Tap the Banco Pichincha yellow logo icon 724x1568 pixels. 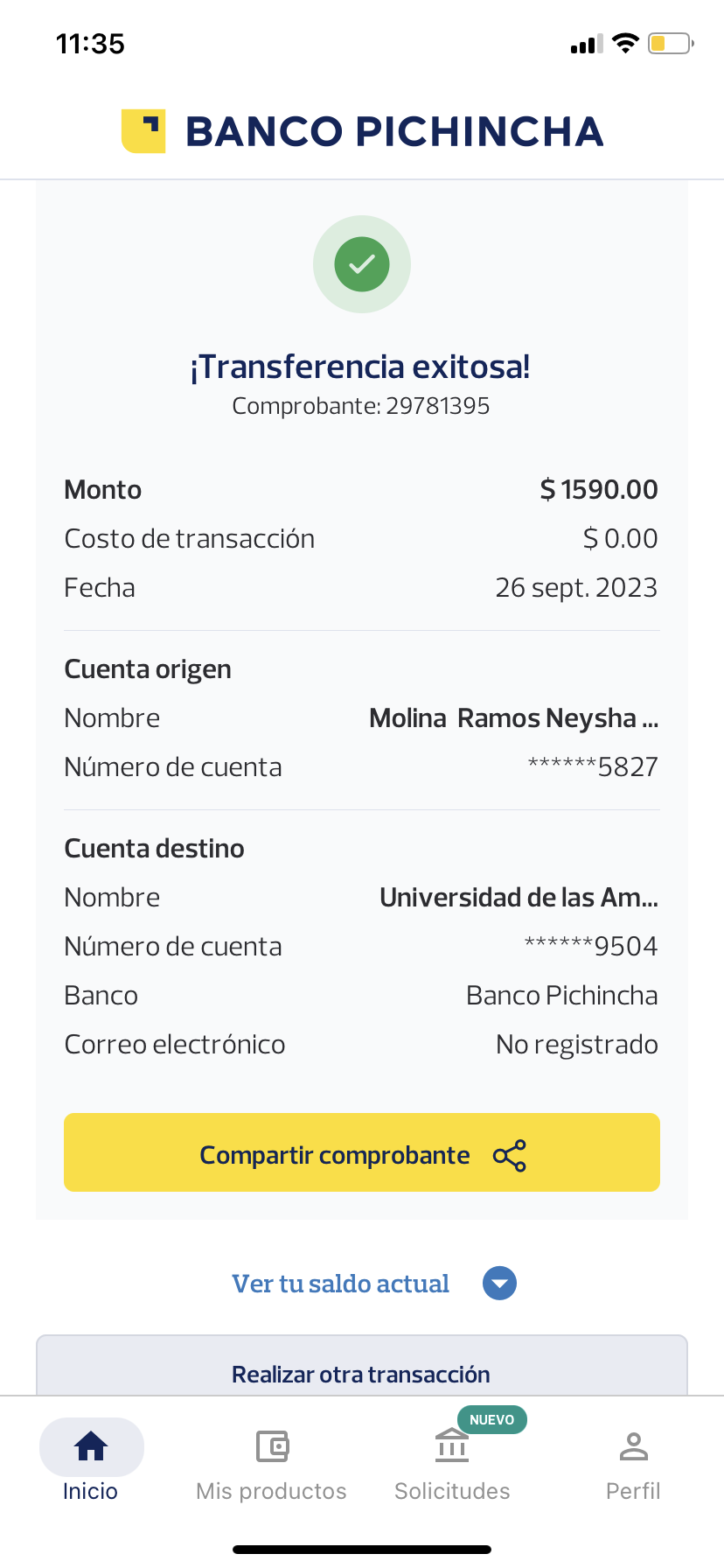tap(143, 131)
